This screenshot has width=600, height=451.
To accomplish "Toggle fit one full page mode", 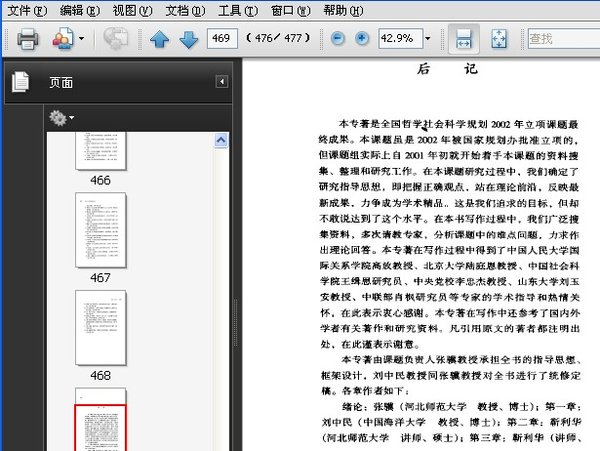I will (x=499, y=39).
